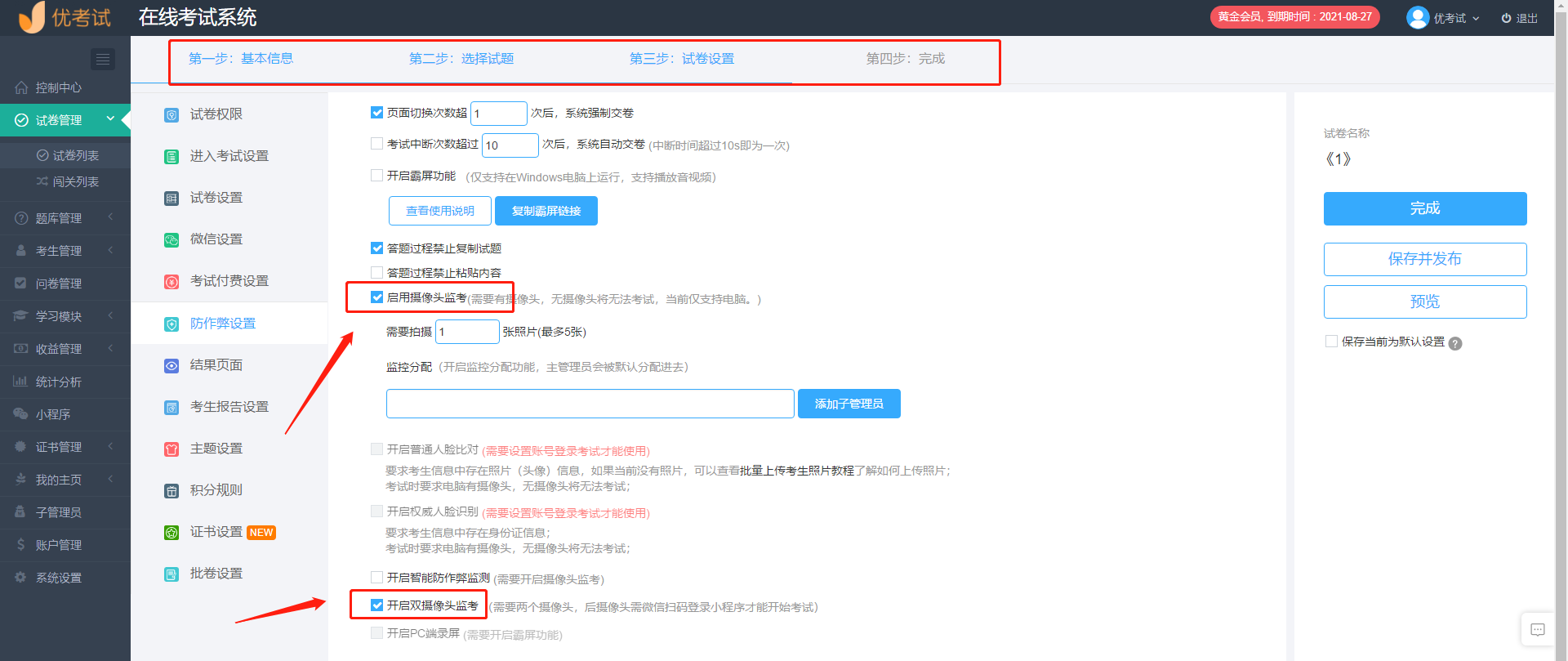
Task: Uncheck 页面切换次数超过 checkbox
Action: pyautogui.click(x=376, y=113)
